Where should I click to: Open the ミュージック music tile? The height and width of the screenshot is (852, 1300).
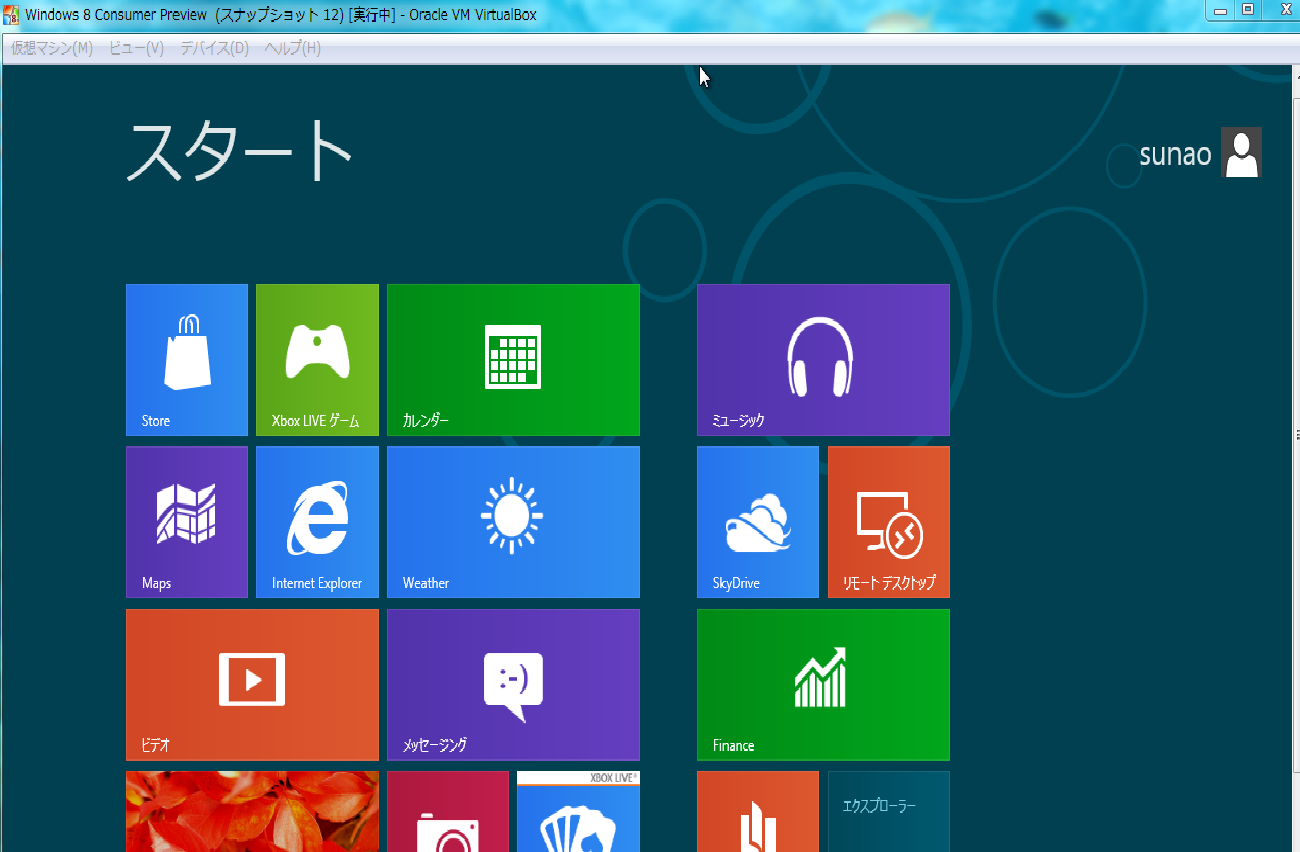(x=823, y=360)
